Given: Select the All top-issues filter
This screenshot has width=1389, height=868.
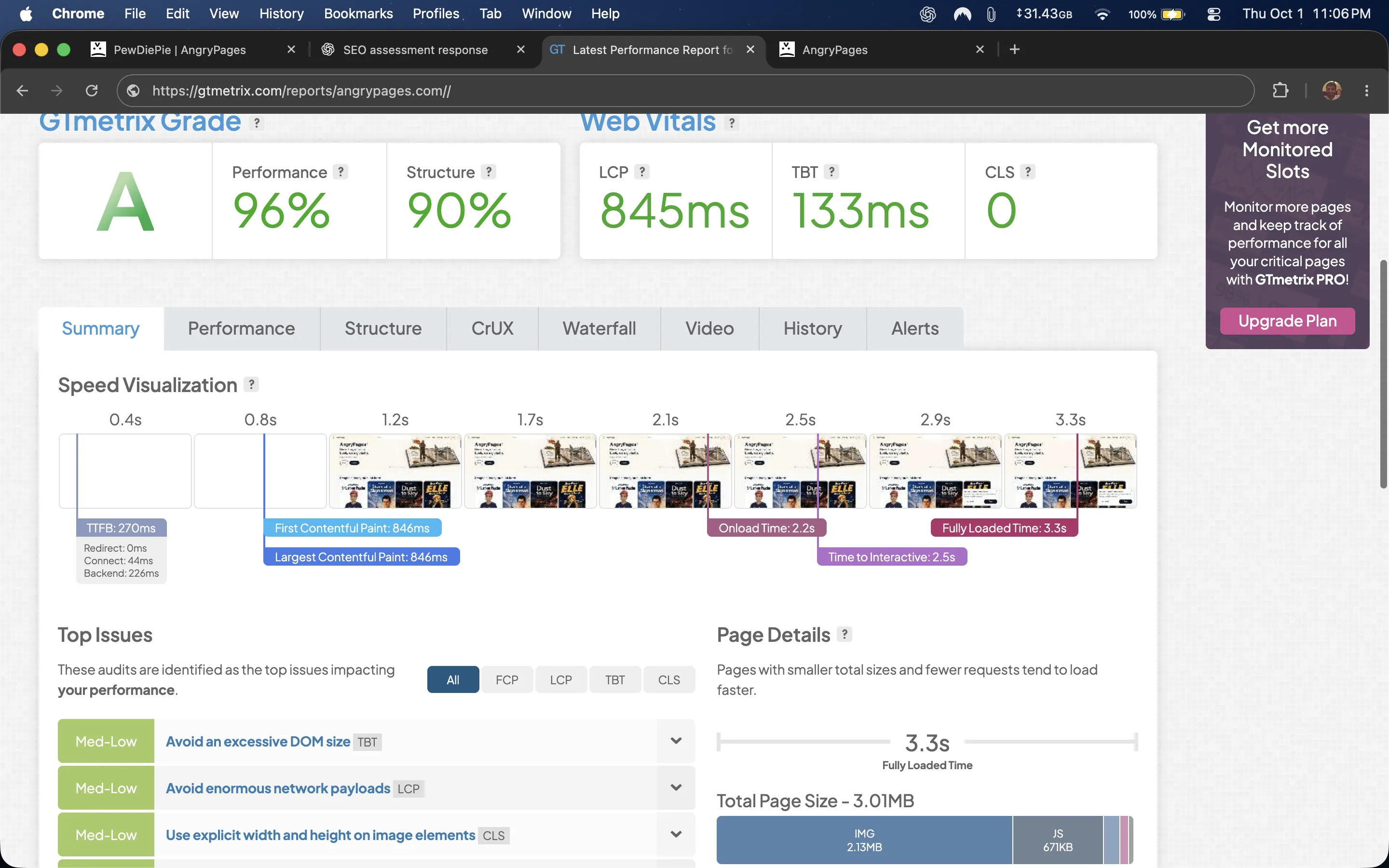Looking at the screenshot, I should (x=453, y=680).
